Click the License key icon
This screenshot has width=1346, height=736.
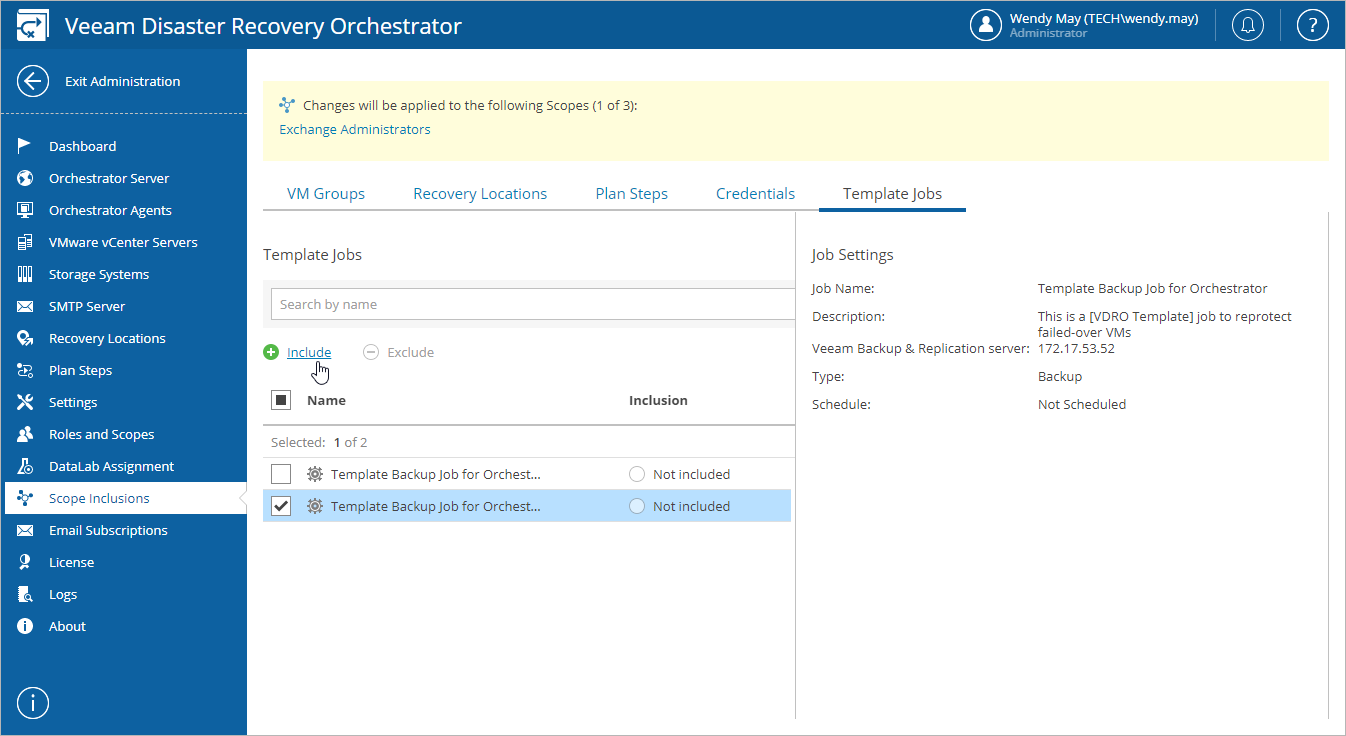click(26, 562)
